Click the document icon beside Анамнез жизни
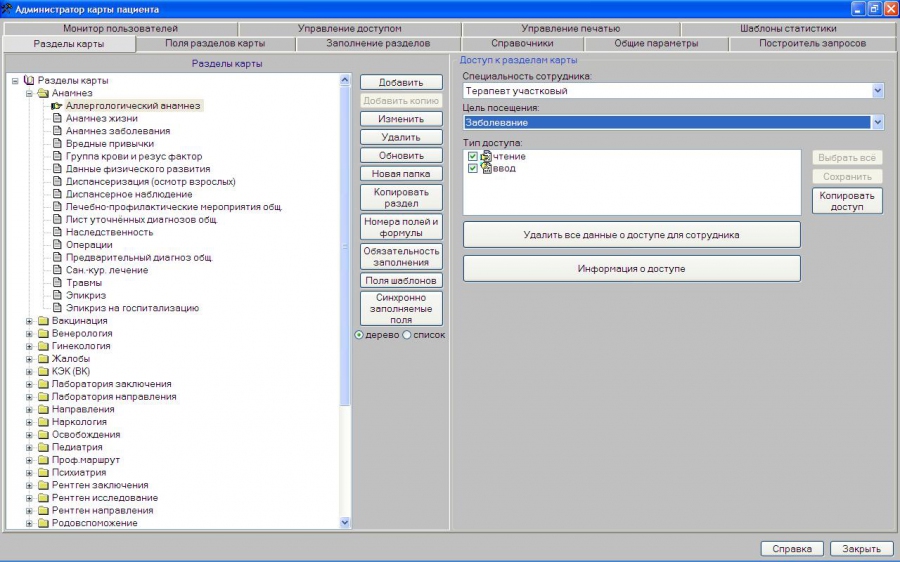Viewport: 900px width, 562px height. [x=57, y=118]
